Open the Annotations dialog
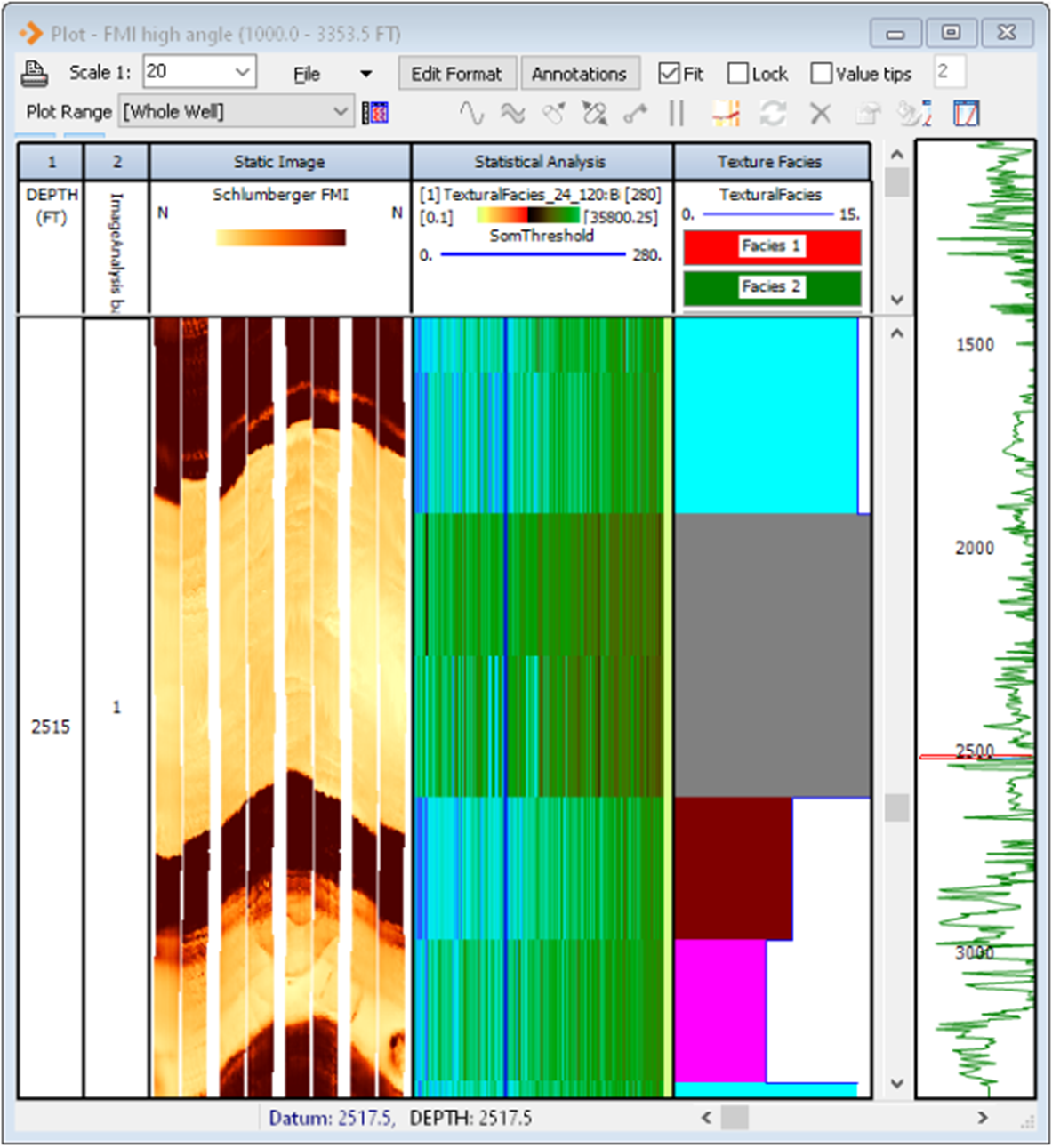1052x1148 pixels. click(581, 73)
